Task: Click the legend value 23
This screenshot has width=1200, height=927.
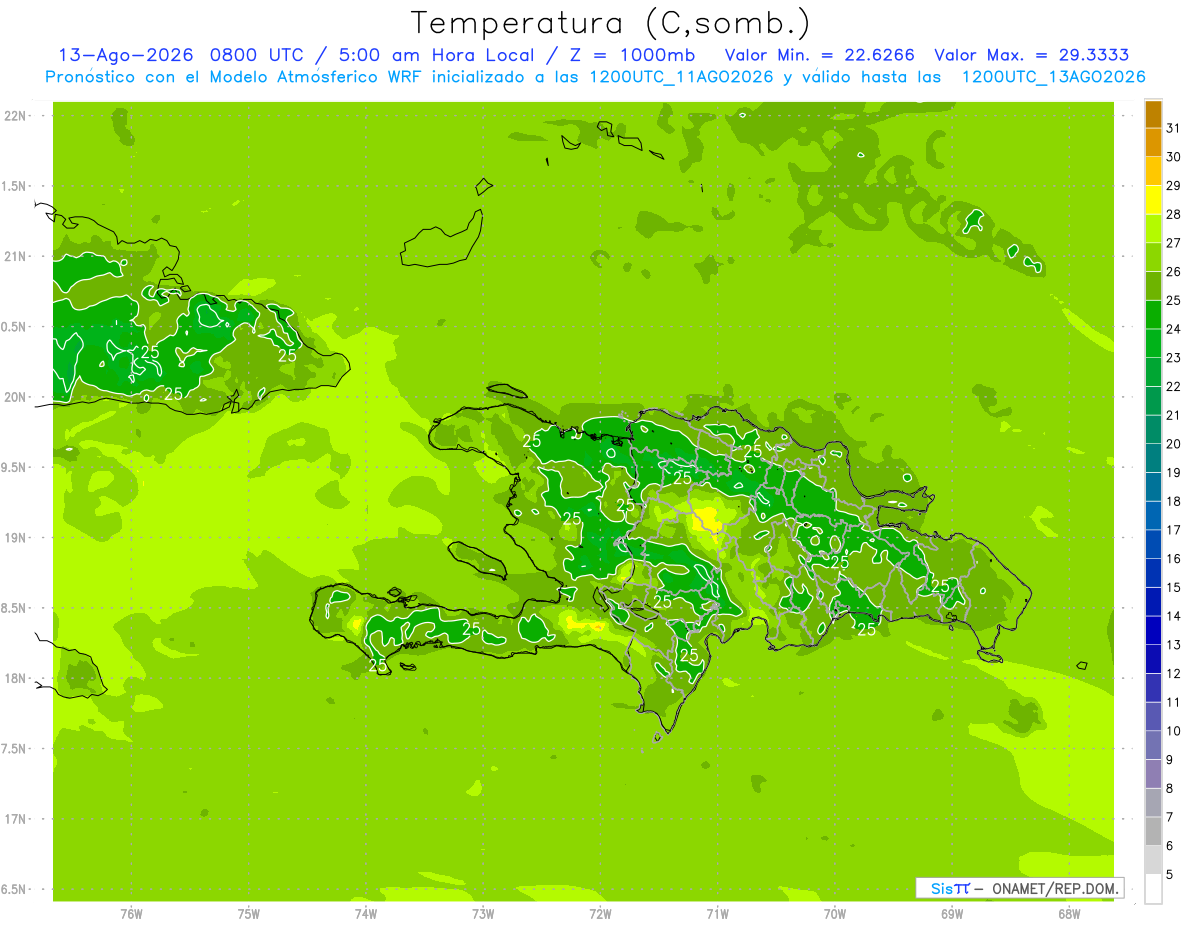Action: click(1174, 358)
